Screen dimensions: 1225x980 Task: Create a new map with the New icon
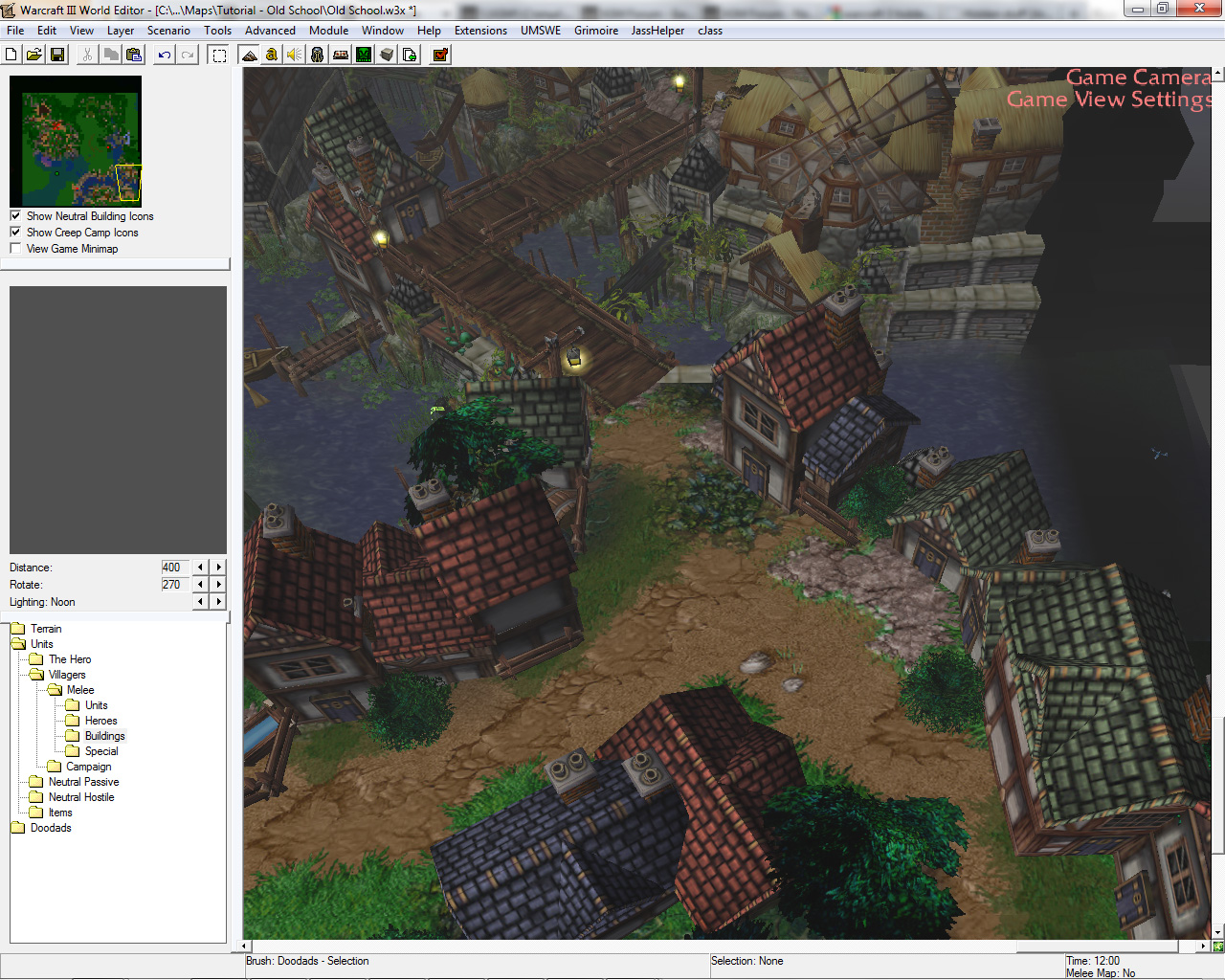(x=11, y=55)
